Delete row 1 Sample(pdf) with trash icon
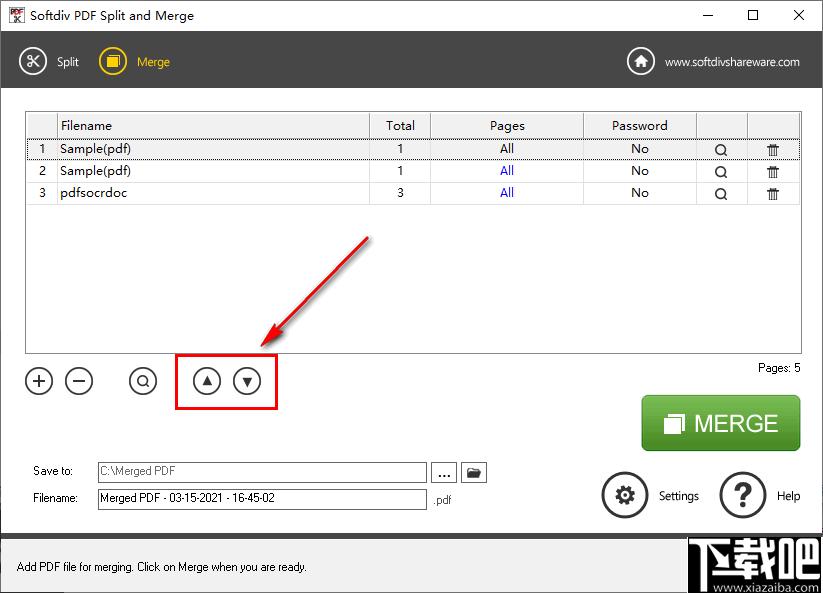Viewport: 823px width, 593px height. tap(773, 150)
